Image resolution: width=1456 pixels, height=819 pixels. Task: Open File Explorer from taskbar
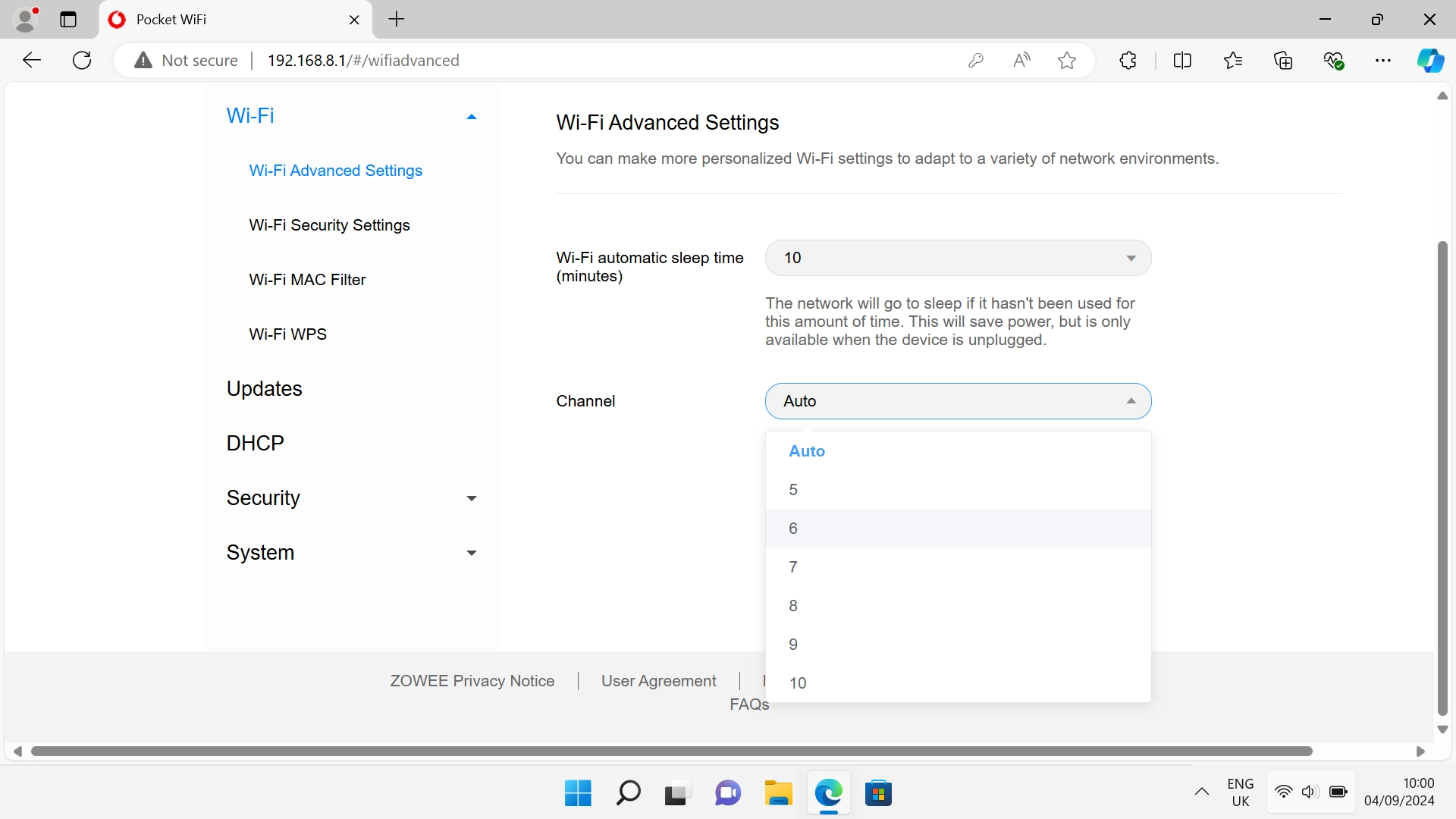tap(778, 793)
